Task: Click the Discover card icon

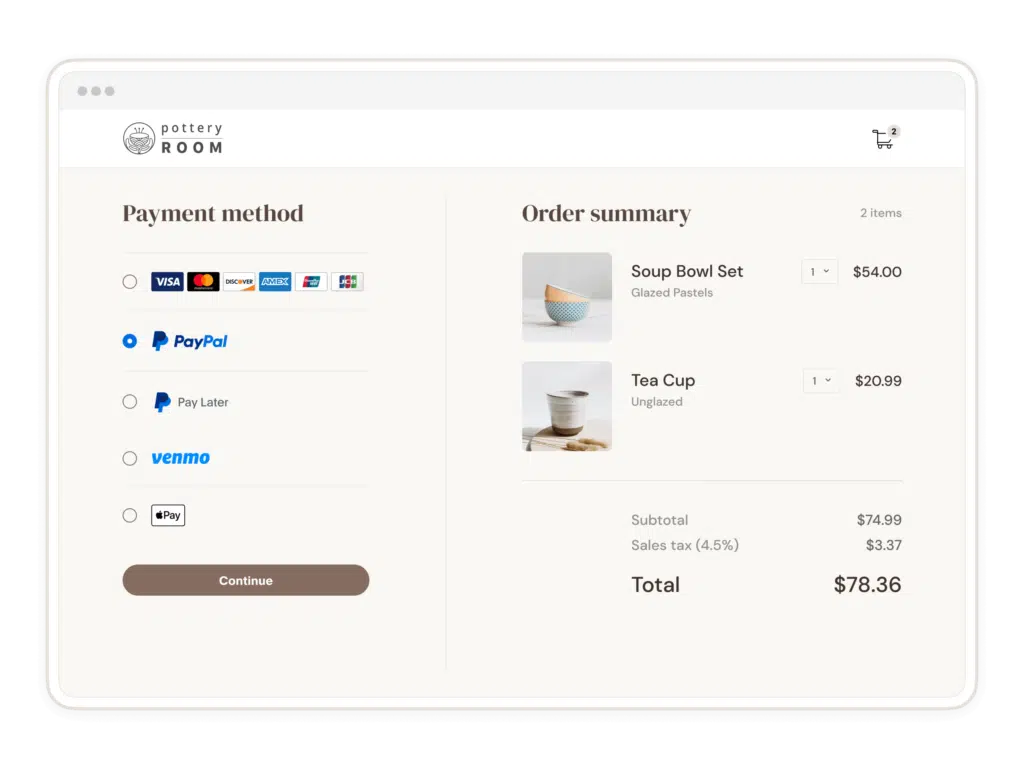Action: click(x=239, y=282)
